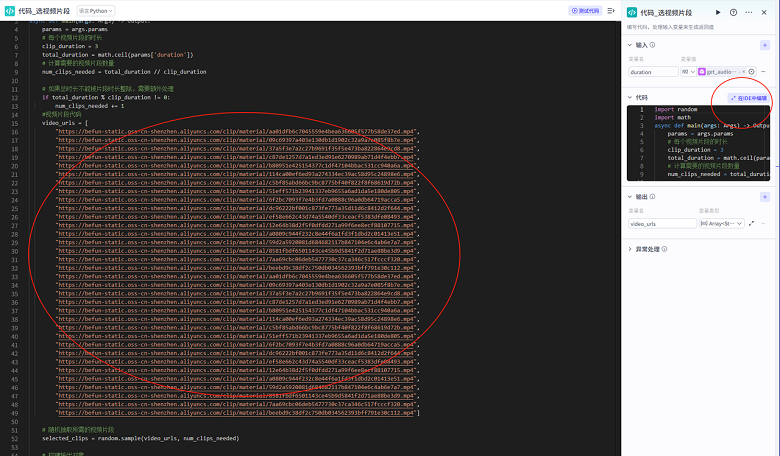Viewport: 780px width, 456px height.
Task: Close the code node side panel
Action: coord(766,12)
